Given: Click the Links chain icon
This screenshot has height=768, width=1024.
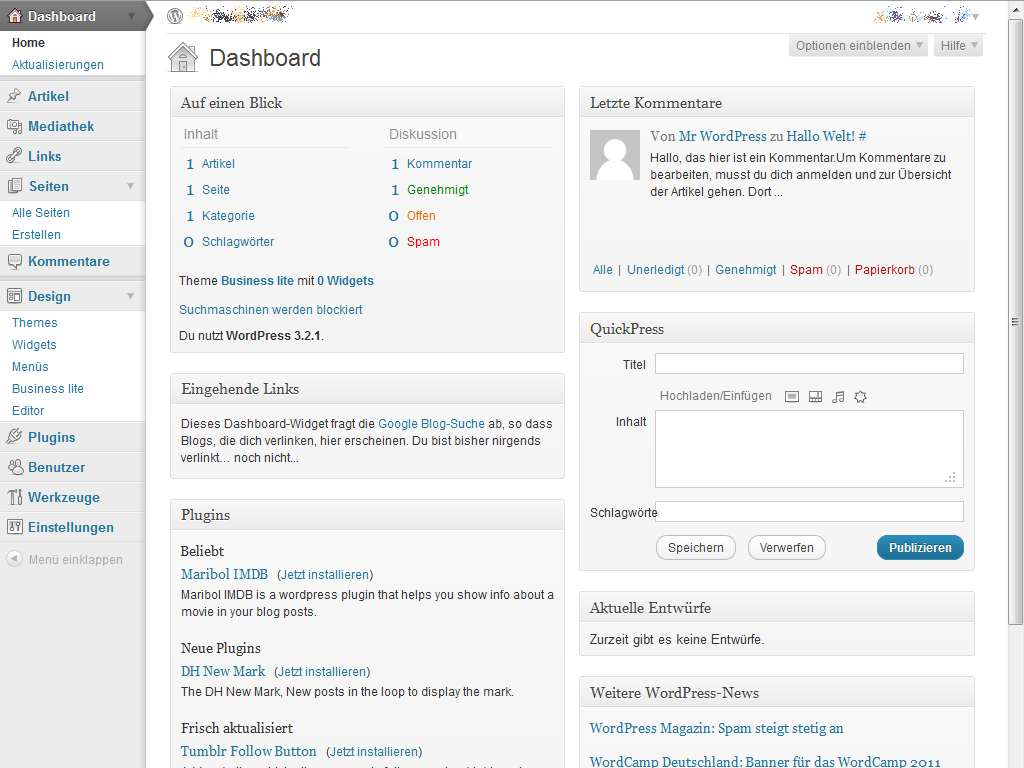Looking at the screenshot, I should [x=14, y=156].
